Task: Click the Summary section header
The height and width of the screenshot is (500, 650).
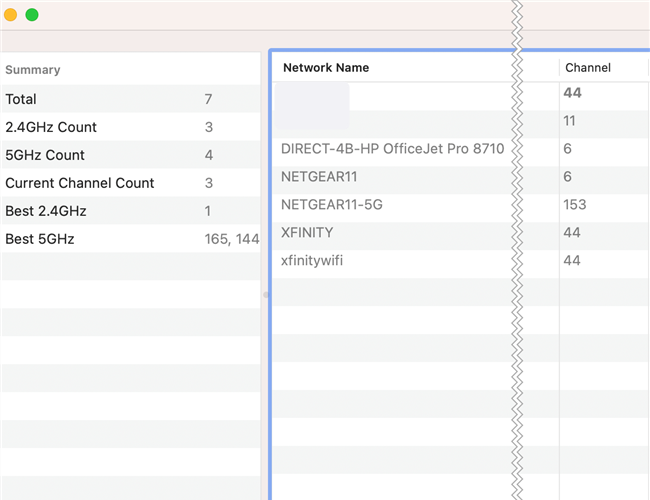Action: click(33, 70)
